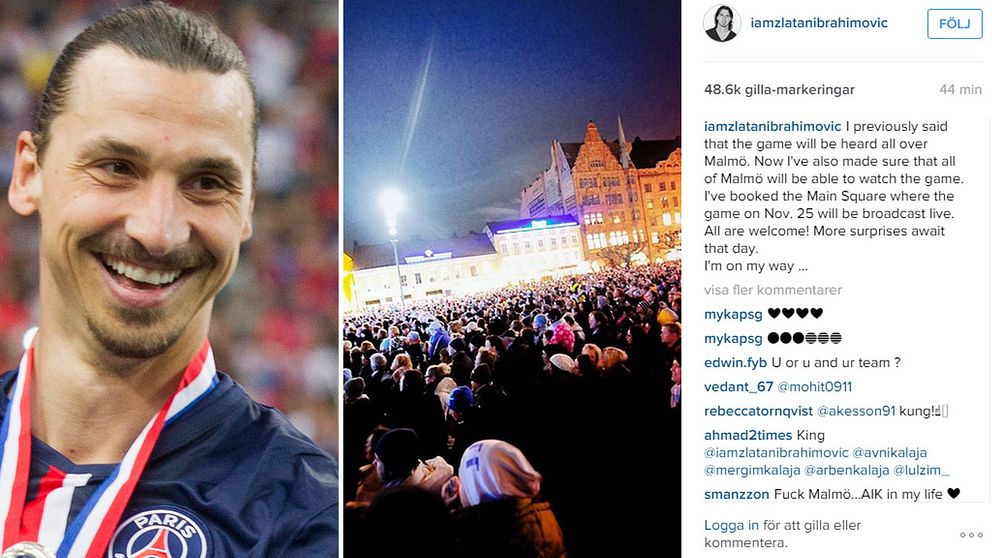This screenshot has height=558, width=992.
Task: Click the 'Logga in' link
Action: click(x=731, y=525)
